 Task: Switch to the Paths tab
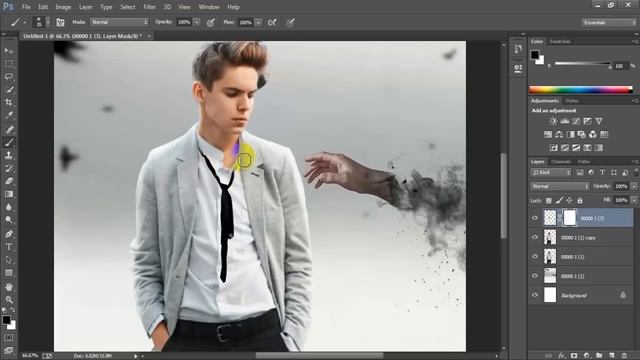[x=584, y=162]
